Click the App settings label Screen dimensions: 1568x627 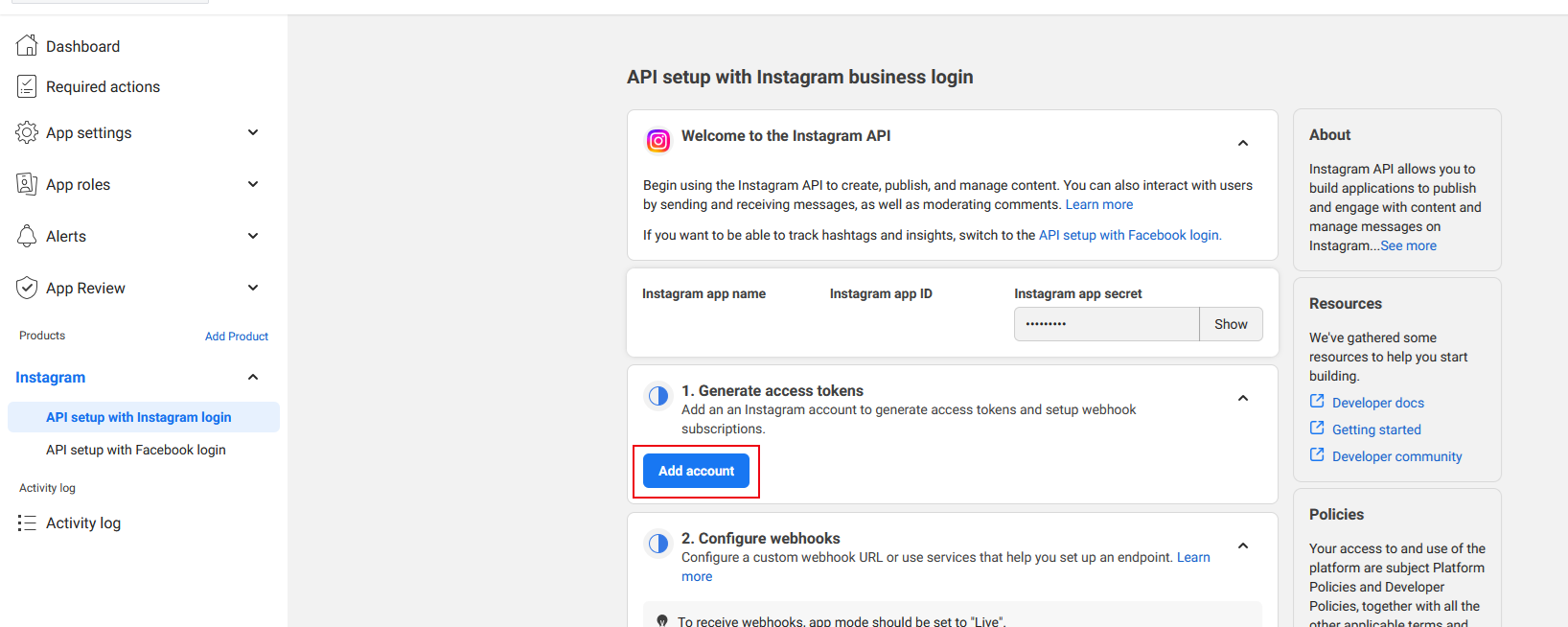pyautogui.click(x=89, y=132)
